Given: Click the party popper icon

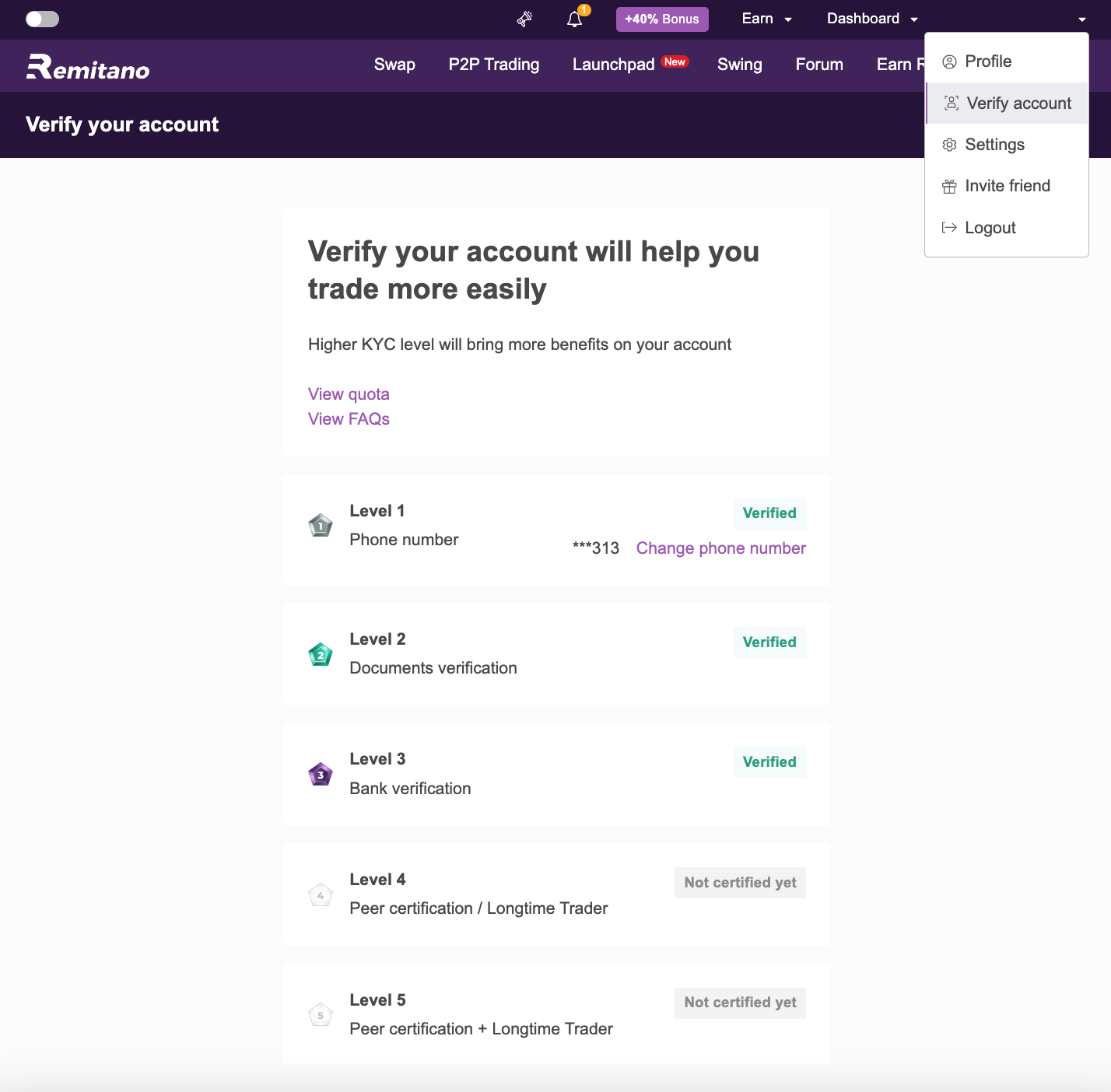Looking at the screenshot, I should [525, 19].
